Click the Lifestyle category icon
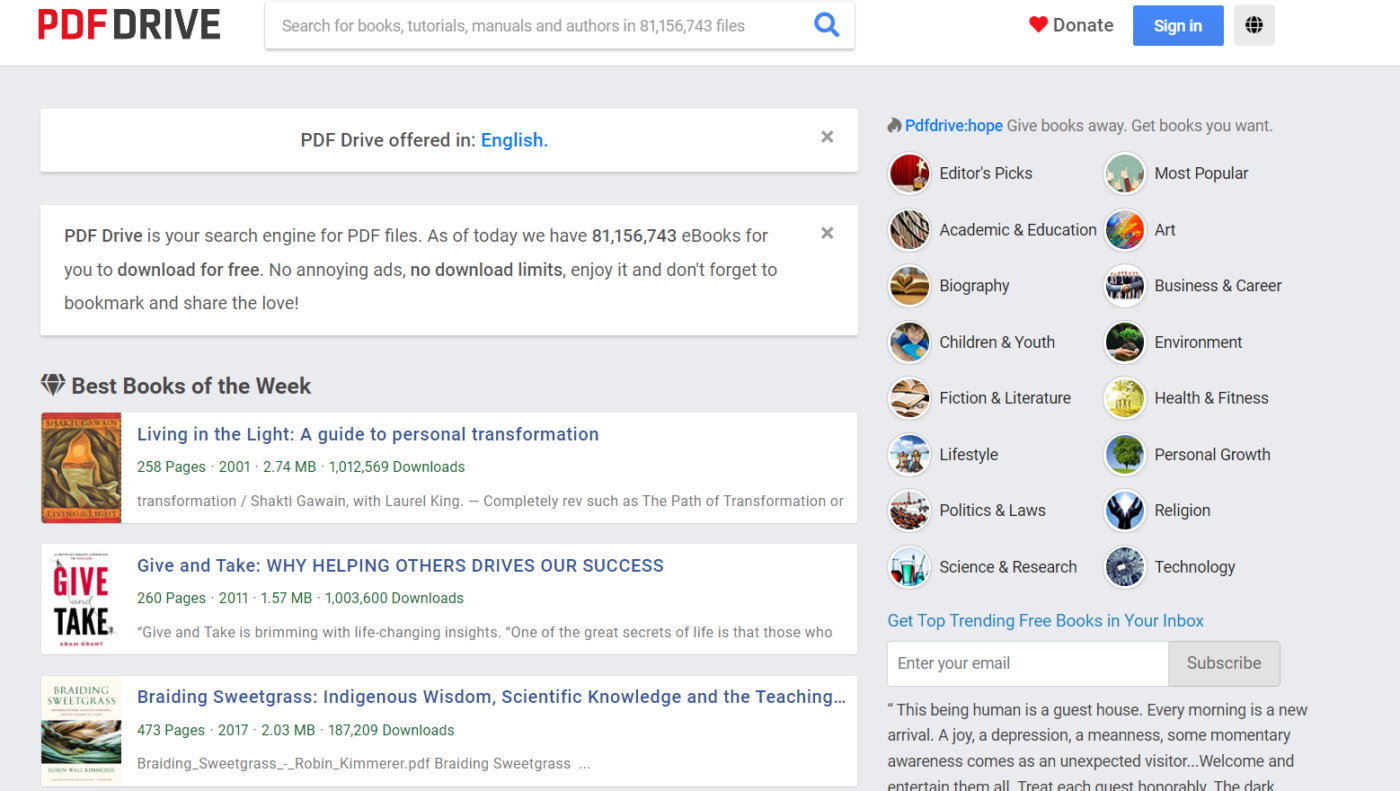 pos(910,454)
